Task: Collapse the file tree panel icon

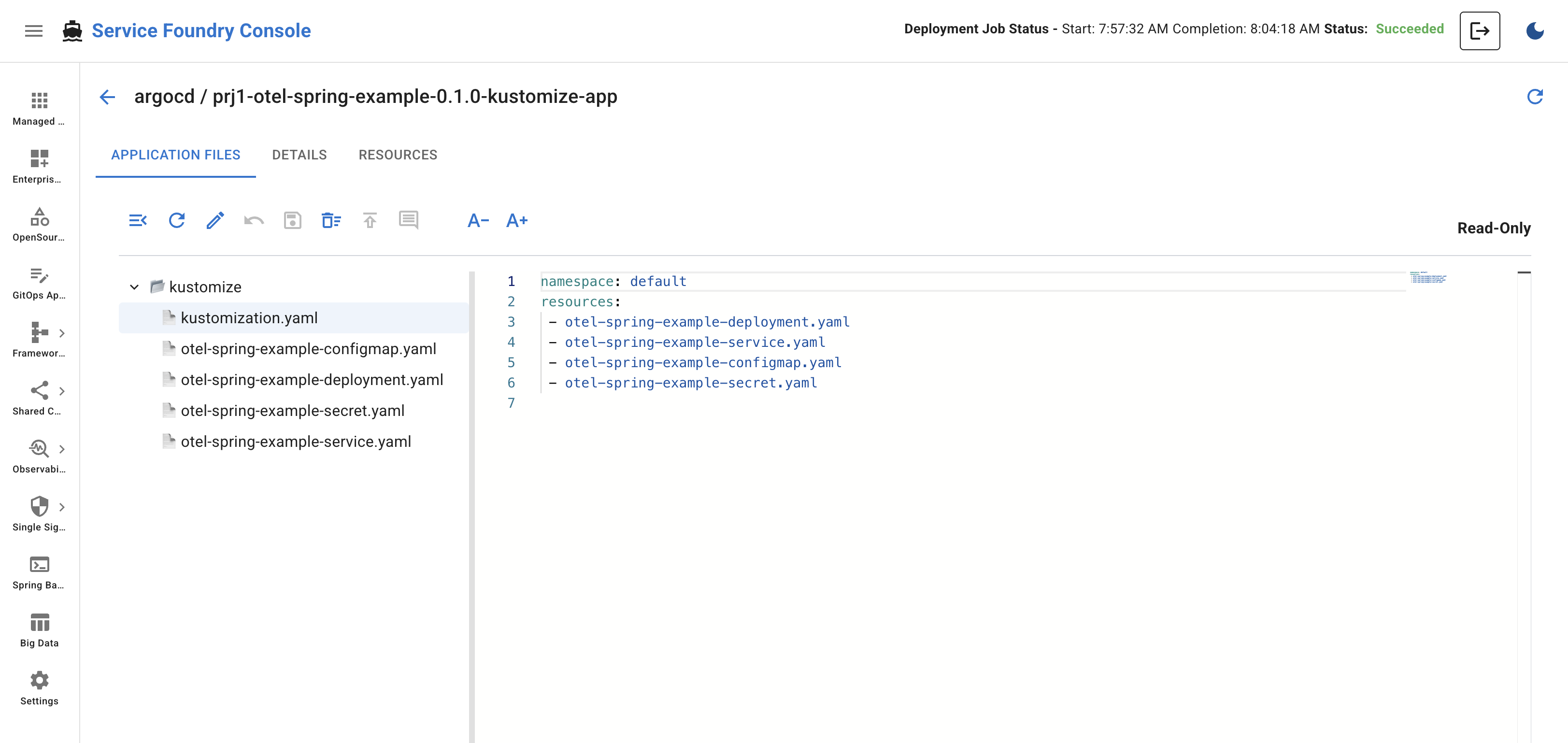Action: (138, 220)
